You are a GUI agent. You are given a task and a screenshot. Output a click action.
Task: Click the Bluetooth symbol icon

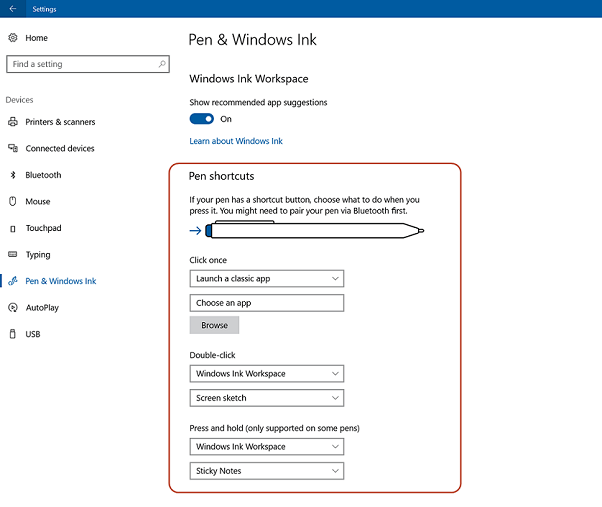(13, 175)
